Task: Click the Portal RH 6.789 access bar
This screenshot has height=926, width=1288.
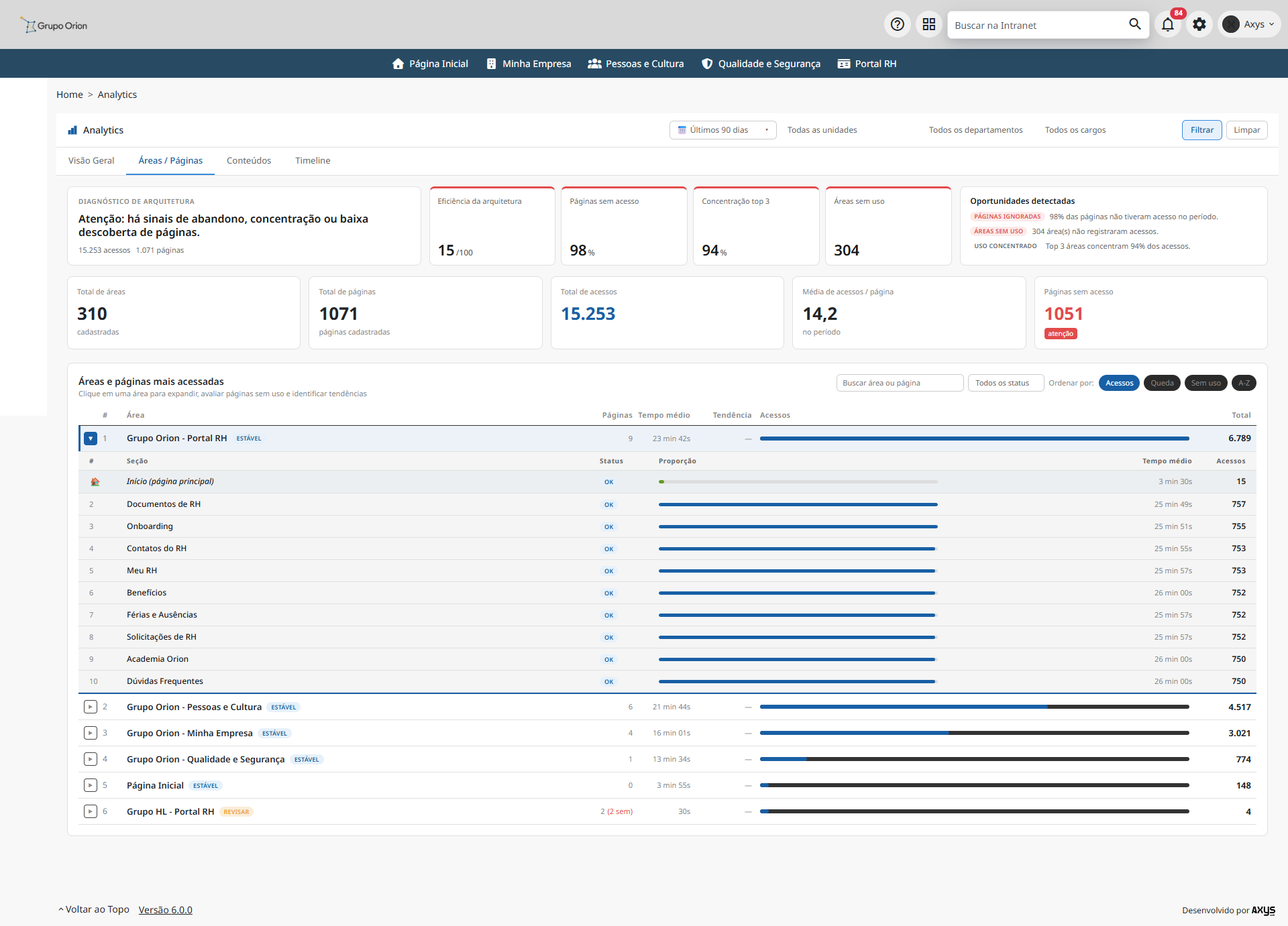Action: [974, 439]
